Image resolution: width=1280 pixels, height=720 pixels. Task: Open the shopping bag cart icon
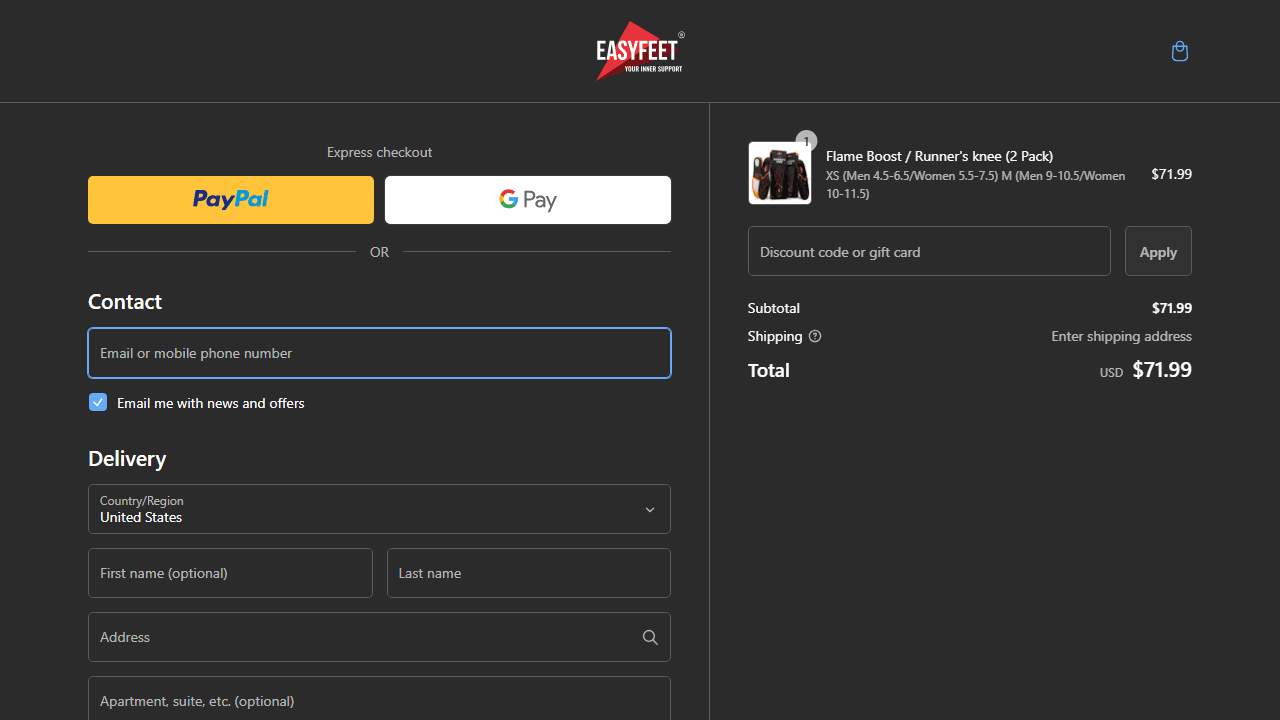pos(1180,51)
